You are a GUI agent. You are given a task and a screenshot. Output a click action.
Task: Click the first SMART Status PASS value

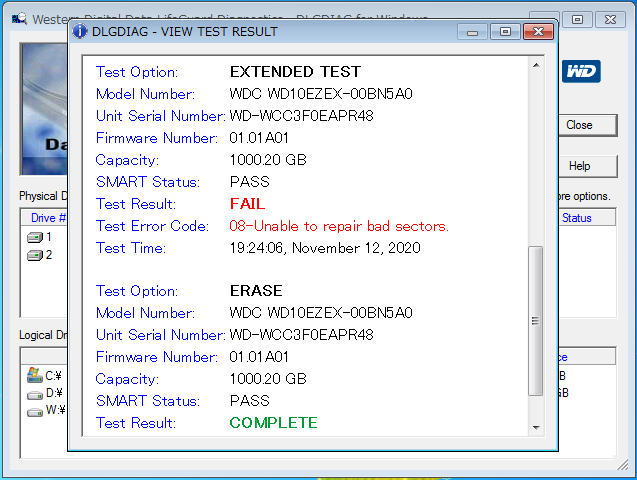pos(249,182)
